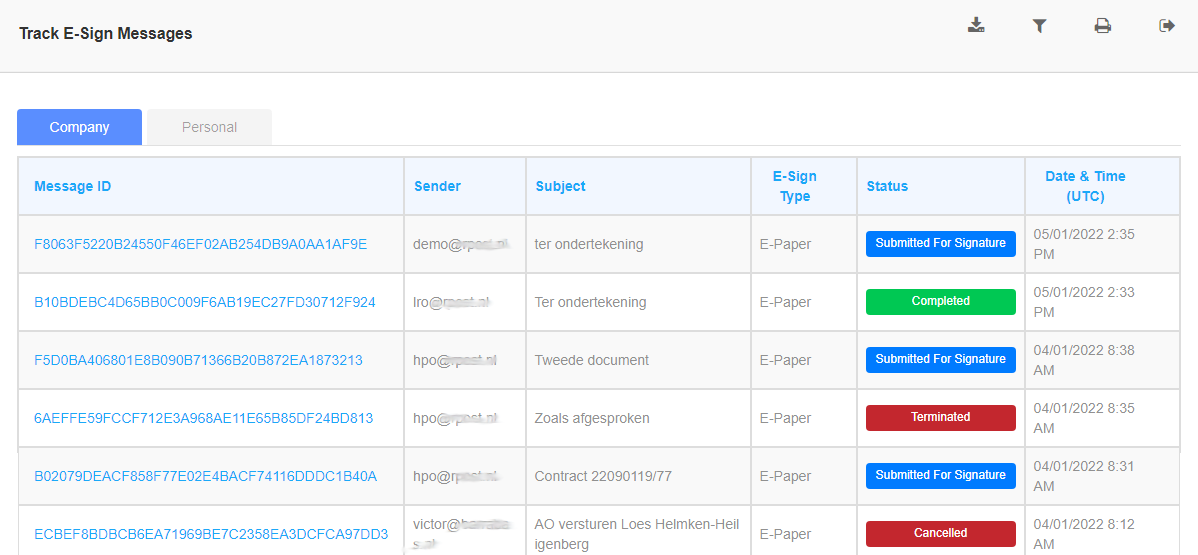1198x555 pixels.
Task: Open message ID starting with F8063F52
Action: tap(201, 244)
